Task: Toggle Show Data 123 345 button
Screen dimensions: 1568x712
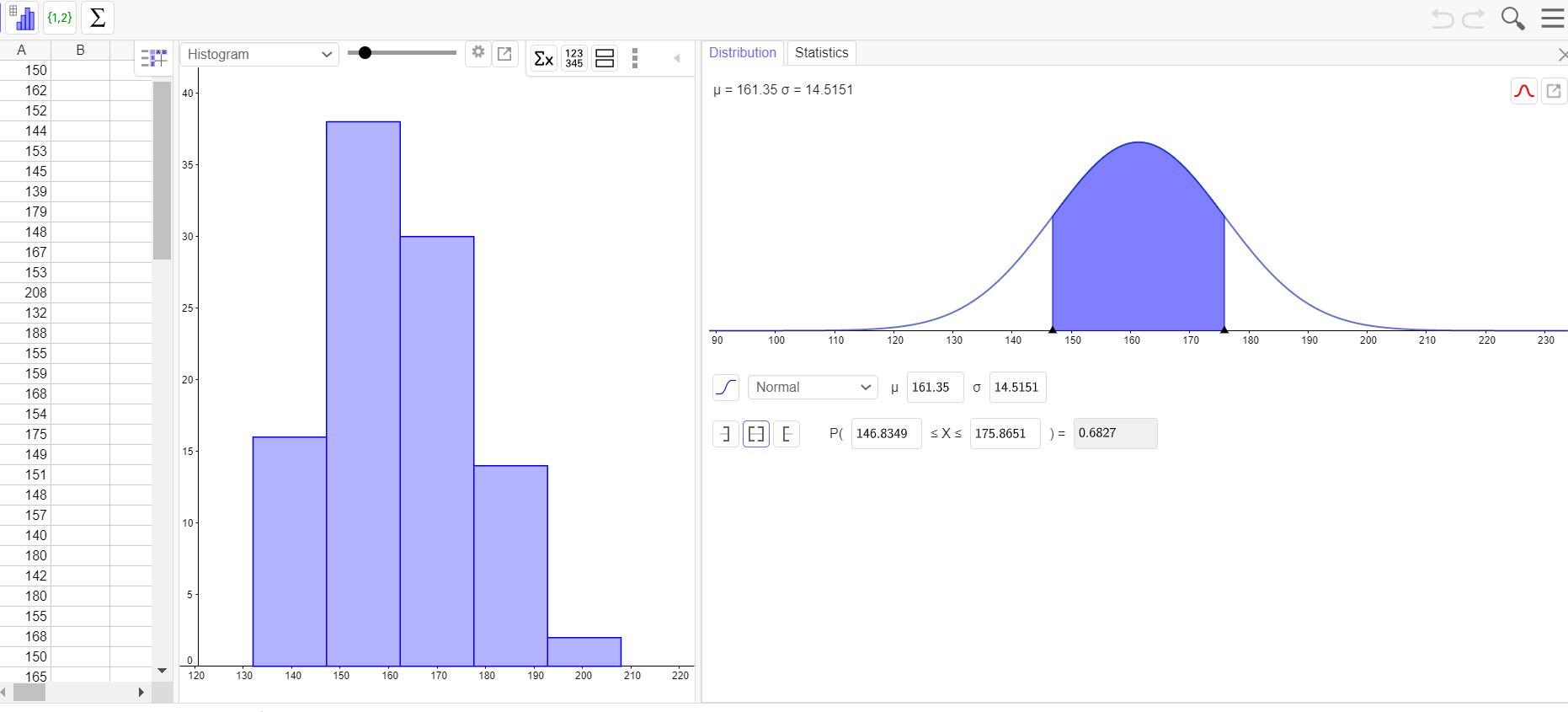Action: tap(574, 58)
